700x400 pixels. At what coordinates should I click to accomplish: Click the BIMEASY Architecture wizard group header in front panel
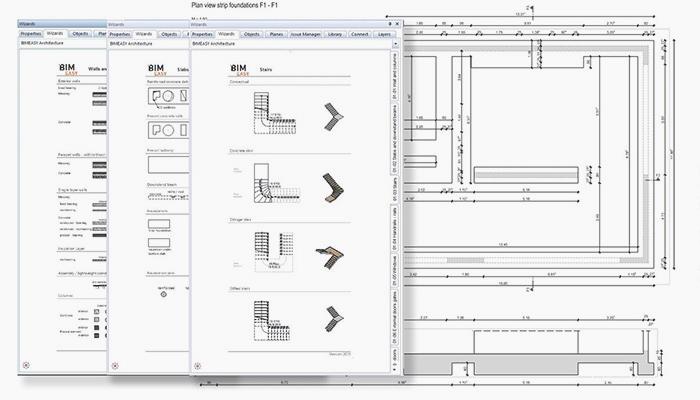215,44
